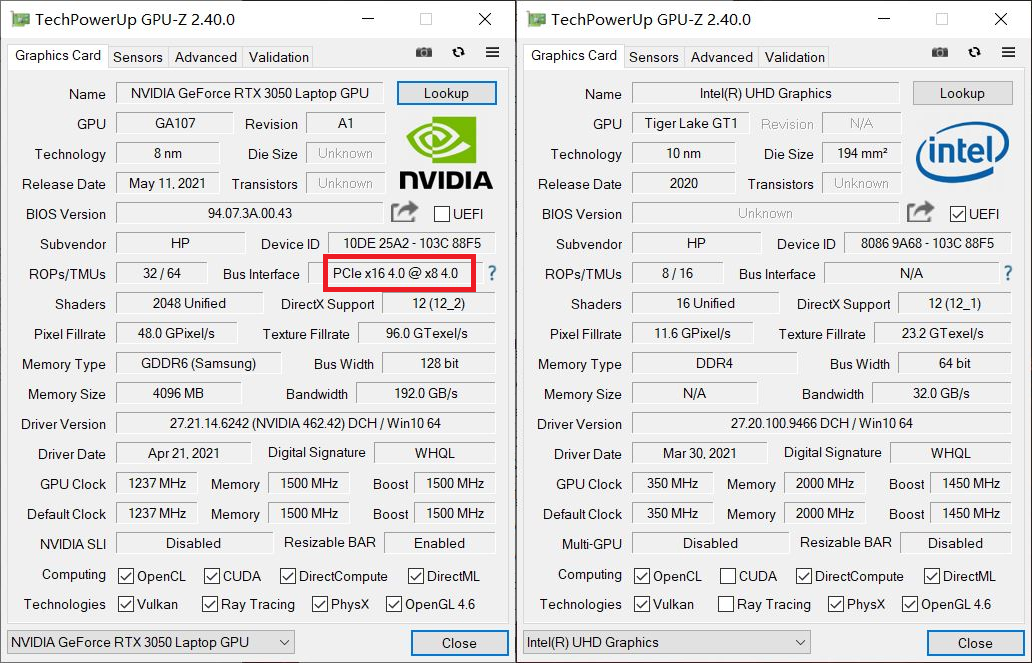Image resolution: width=1034 pixels, height=663 pixels.
Task: Toggle UEFI checkbox in NVIDIA window
Action: 442,214
